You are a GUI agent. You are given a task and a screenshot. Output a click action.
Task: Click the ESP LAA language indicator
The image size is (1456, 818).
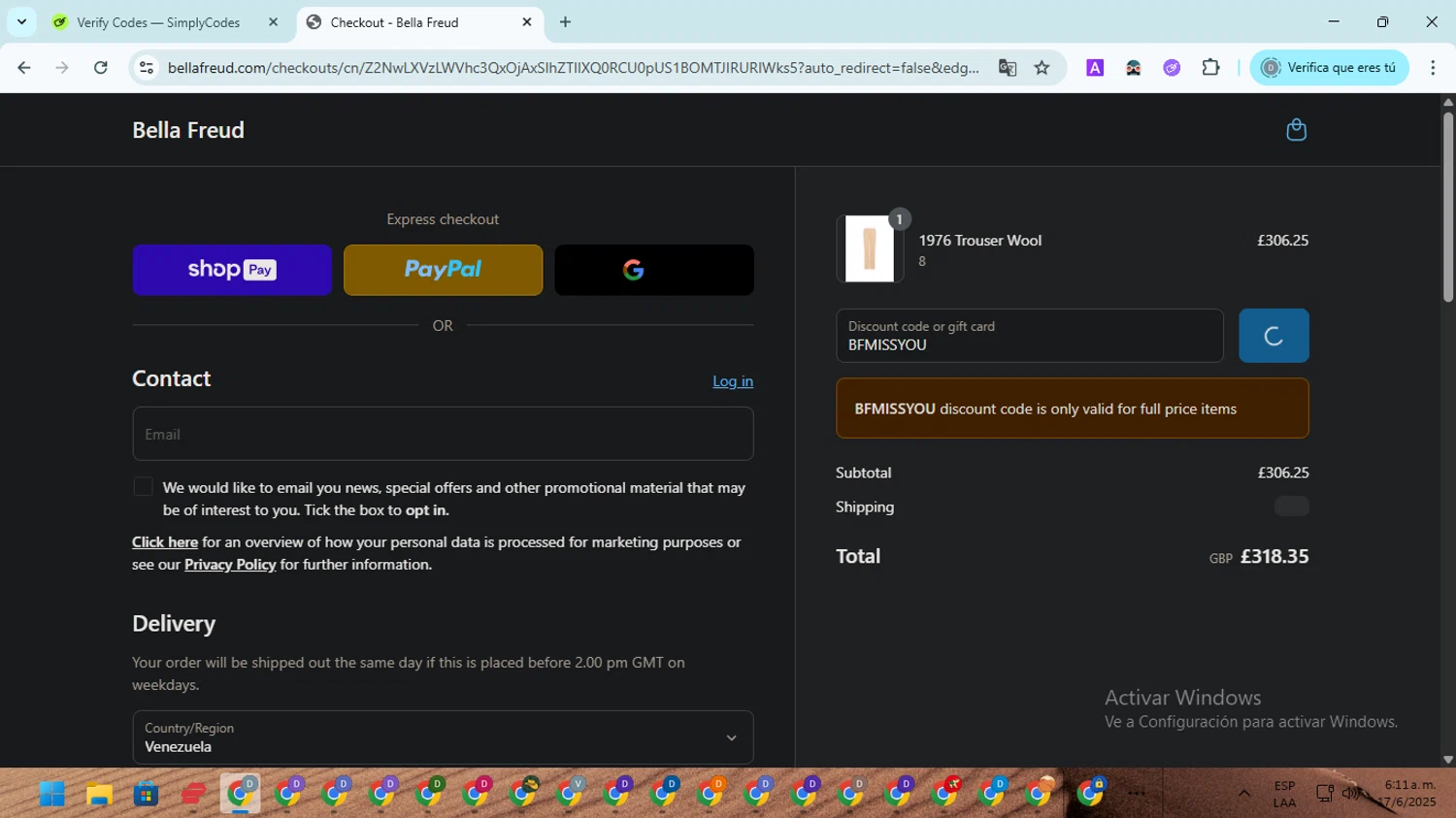click(1284, 794)
